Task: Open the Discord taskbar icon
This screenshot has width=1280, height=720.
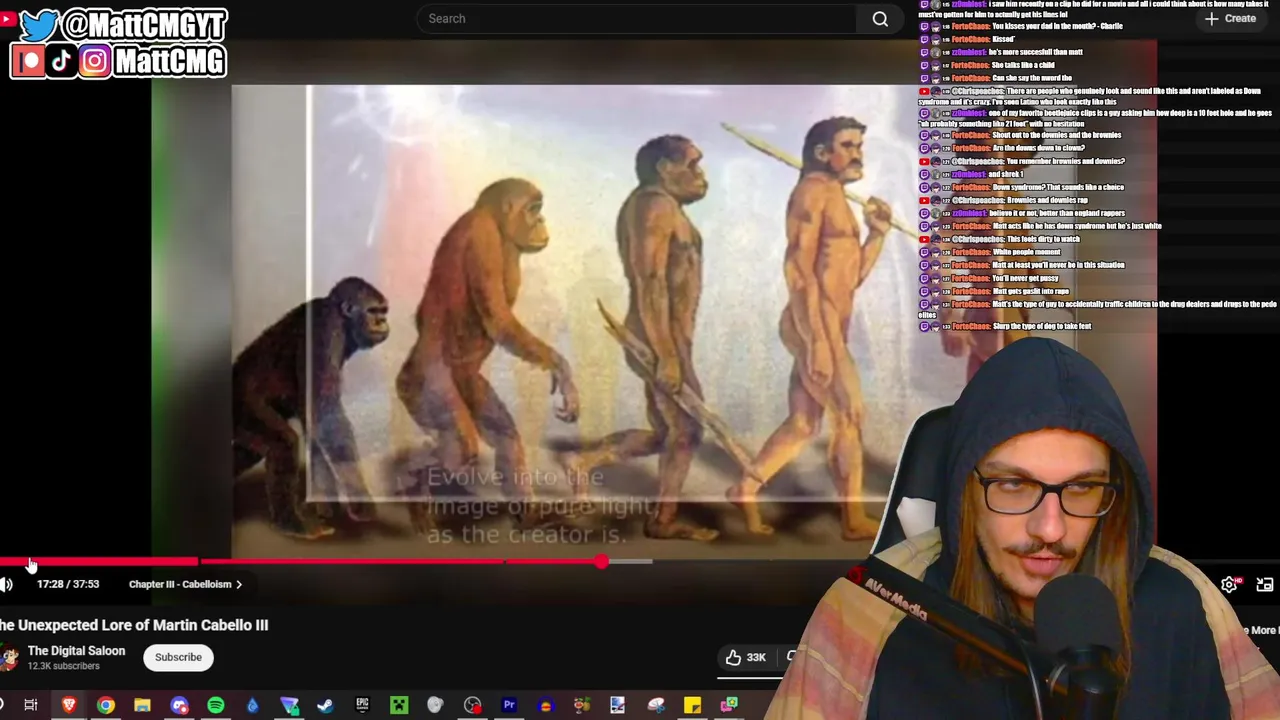Action: (179, 706)
